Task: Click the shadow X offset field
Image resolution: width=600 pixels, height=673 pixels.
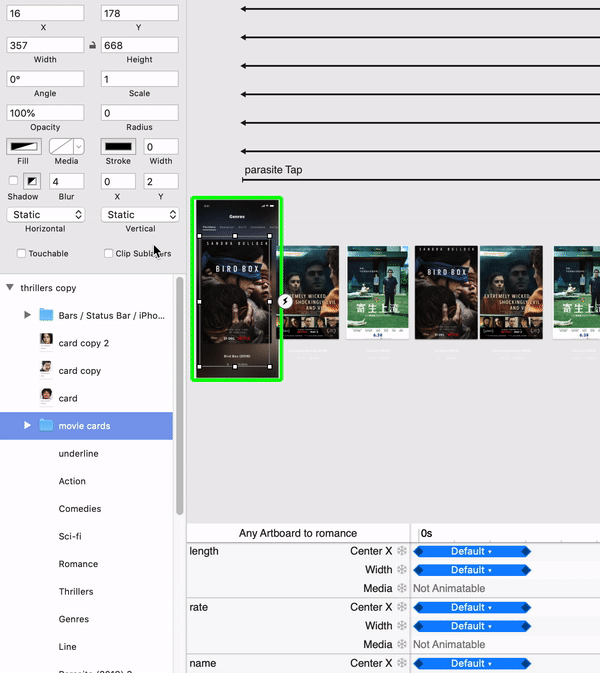Action: pyautogui.click(x=118, y=182)
